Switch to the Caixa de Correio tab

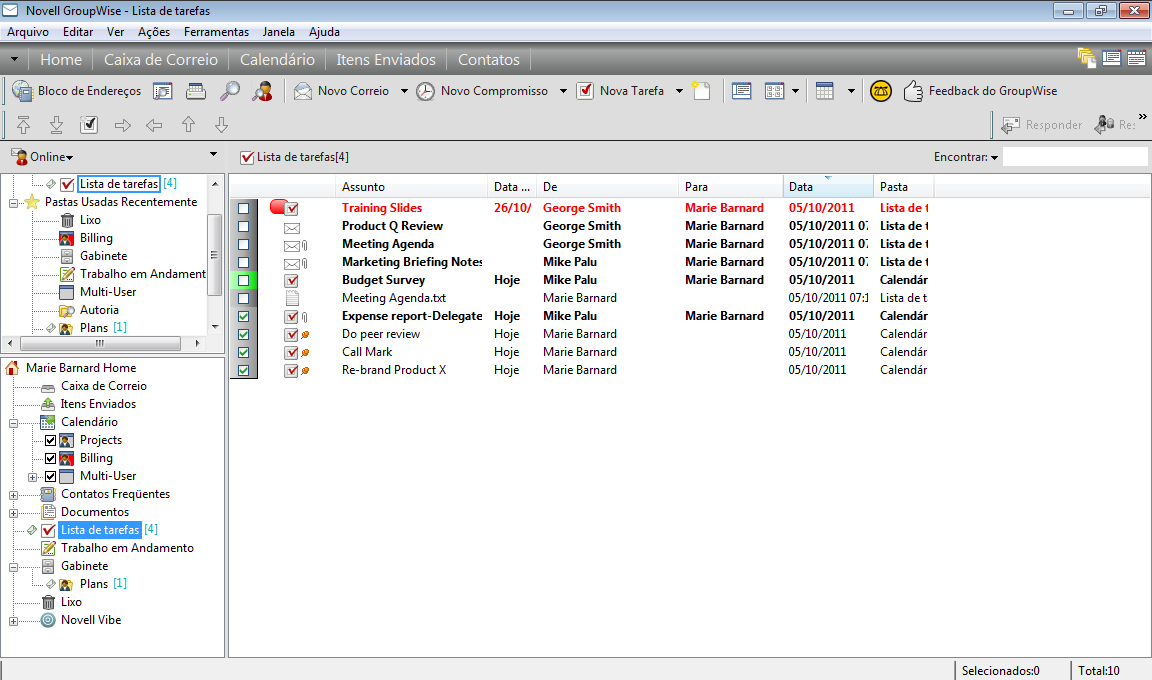[x=161, y=59]
